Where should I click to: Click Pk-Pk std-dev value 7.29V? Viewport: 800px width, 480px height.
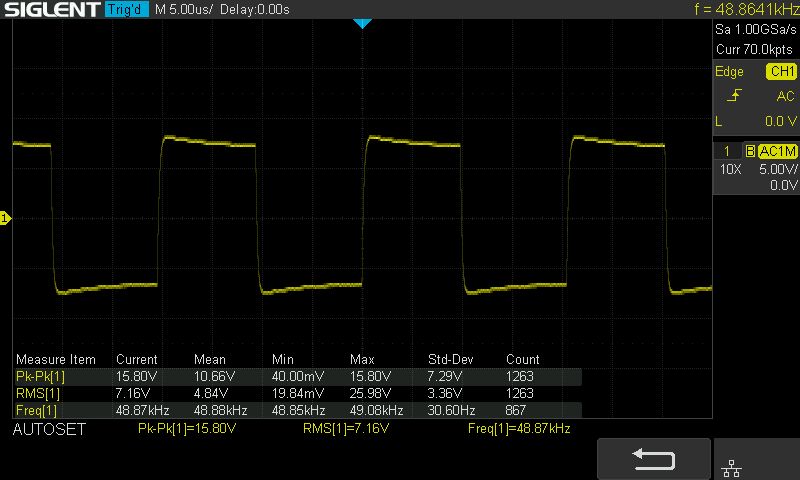pyautogui.click(x=445, y=376)
